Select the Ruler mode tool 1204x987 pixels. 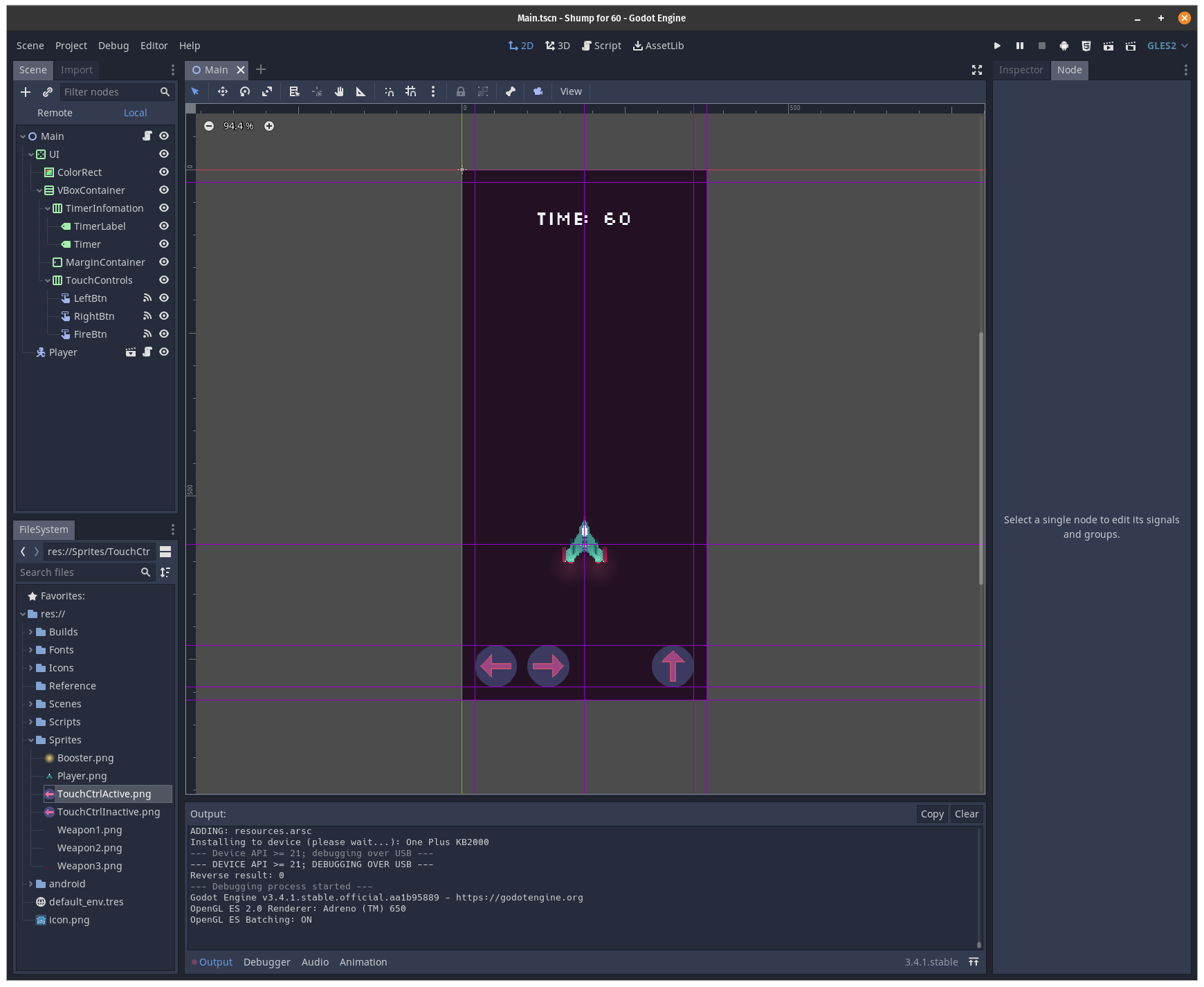[x=361, y=91]
